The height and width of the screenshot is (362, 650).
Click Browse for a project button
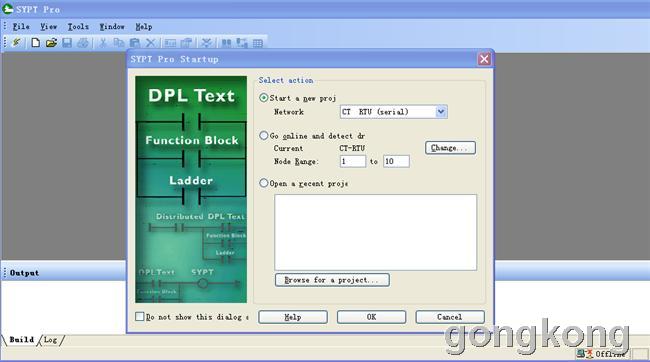click(x=332, y=280)
